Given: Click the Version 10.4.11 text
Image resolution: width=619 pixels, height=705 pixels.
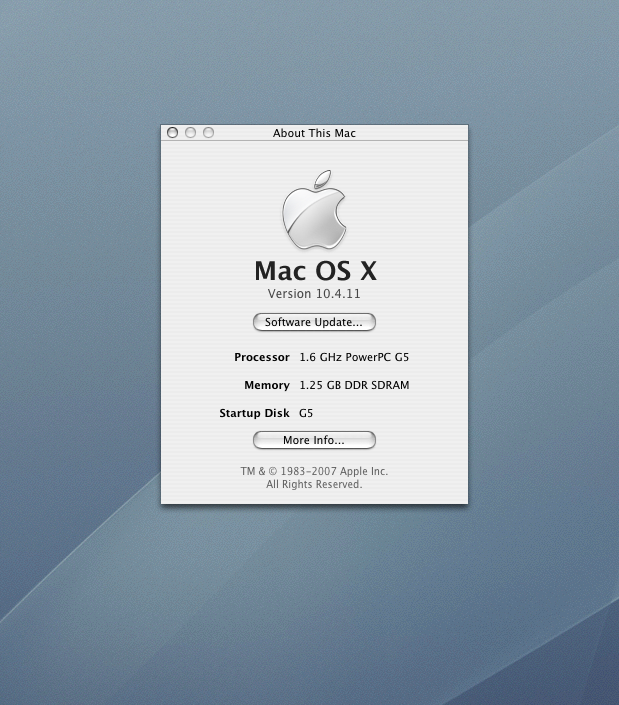Looking at the screenshot, I should pos(314,294).
